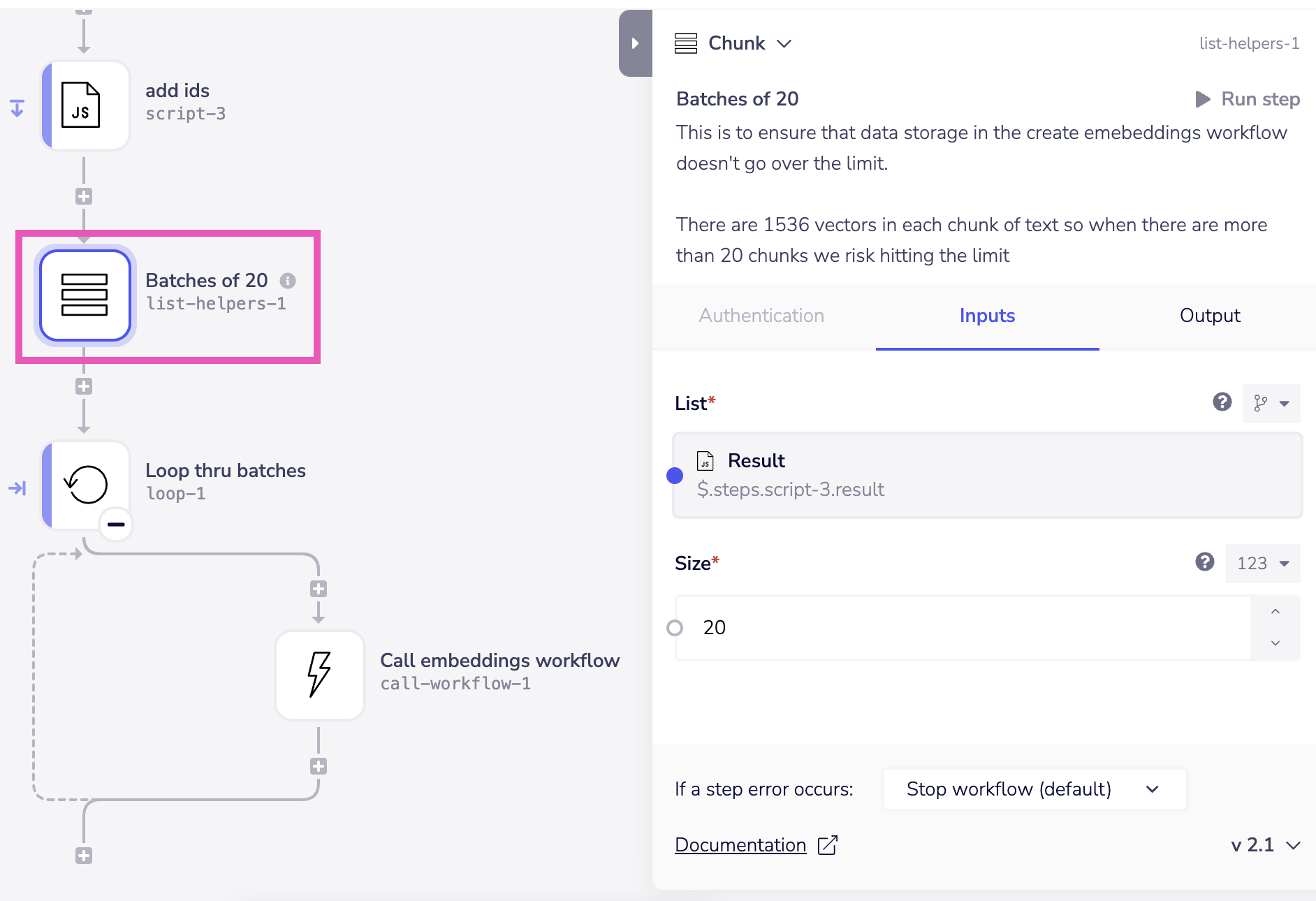
Task: Click the Run step button
Action: (1247, 99)
